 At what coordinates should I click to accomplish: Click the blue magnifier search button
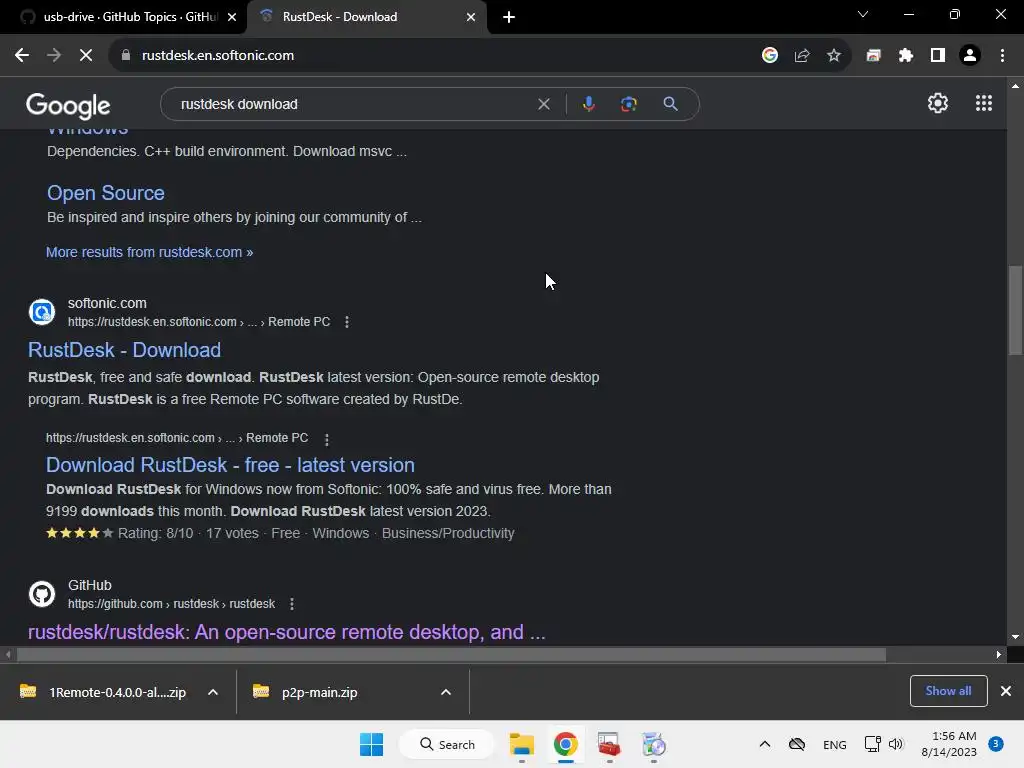[x=670, y=104]
